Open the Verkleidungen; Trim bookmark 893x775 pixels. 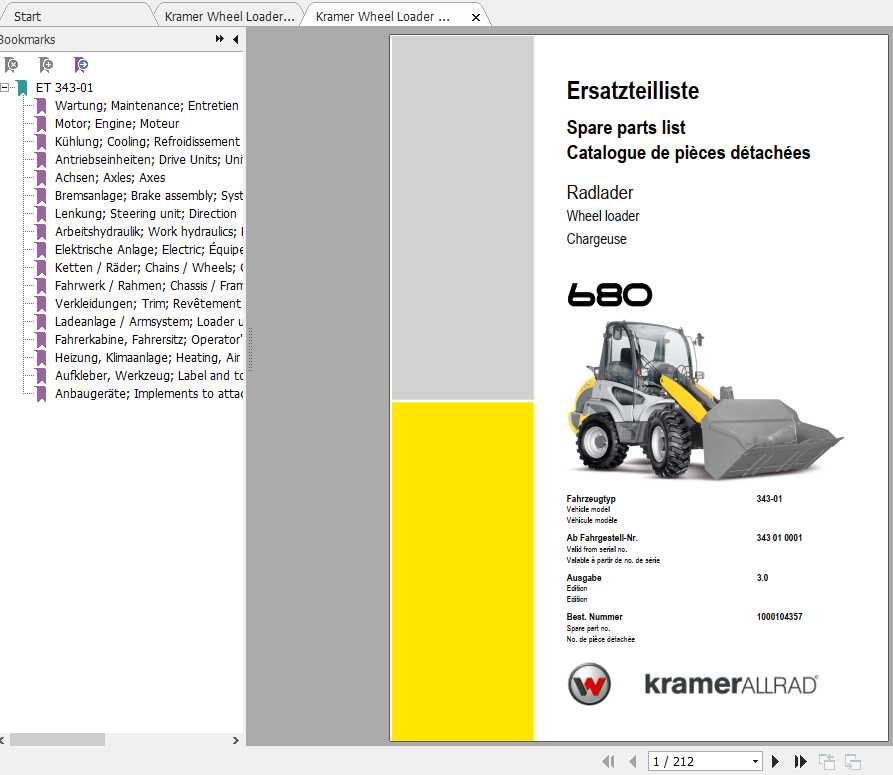pos(148,304)
